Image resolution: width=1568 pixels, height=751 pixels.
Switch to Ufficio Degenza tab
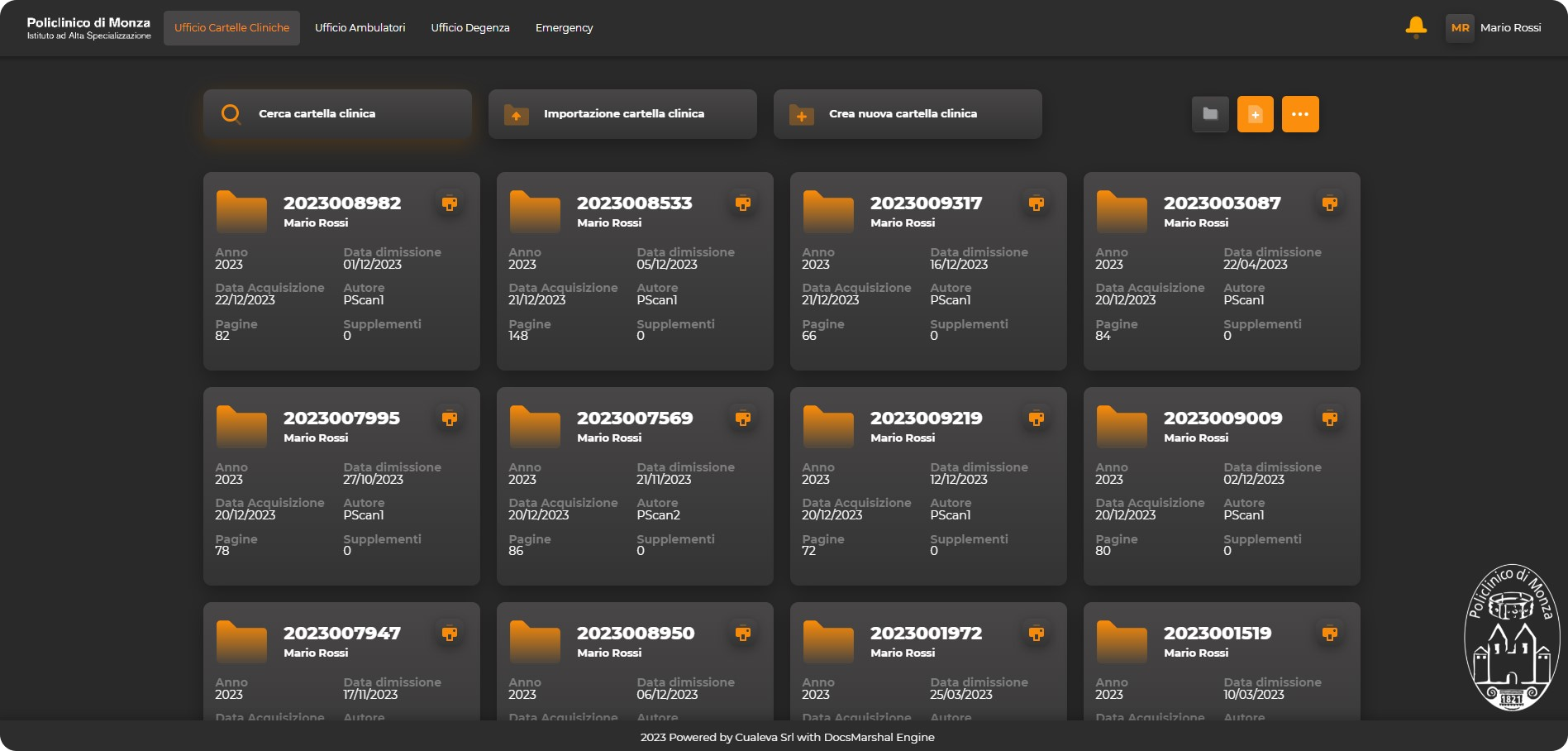[x=470, y=28]
